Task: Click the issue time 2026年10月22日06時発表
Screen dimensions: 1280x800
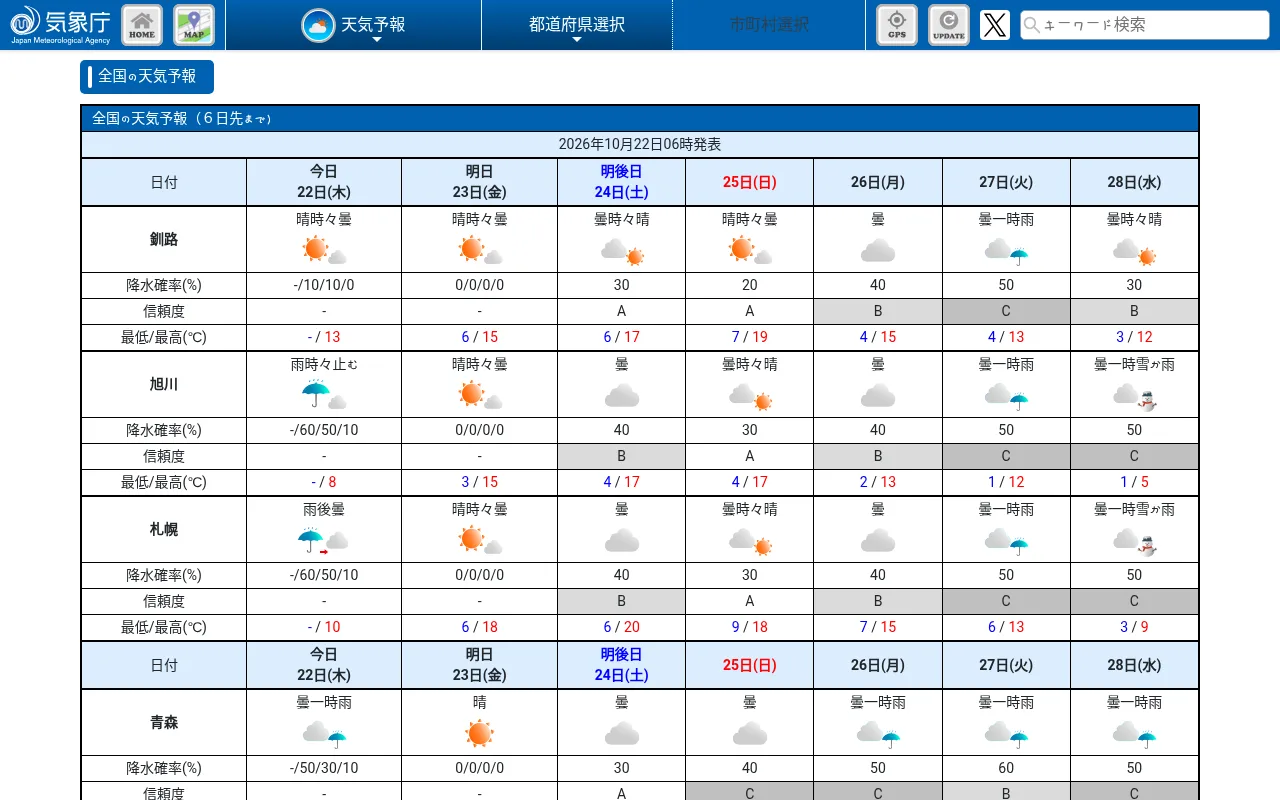Action: pos(640,145)
